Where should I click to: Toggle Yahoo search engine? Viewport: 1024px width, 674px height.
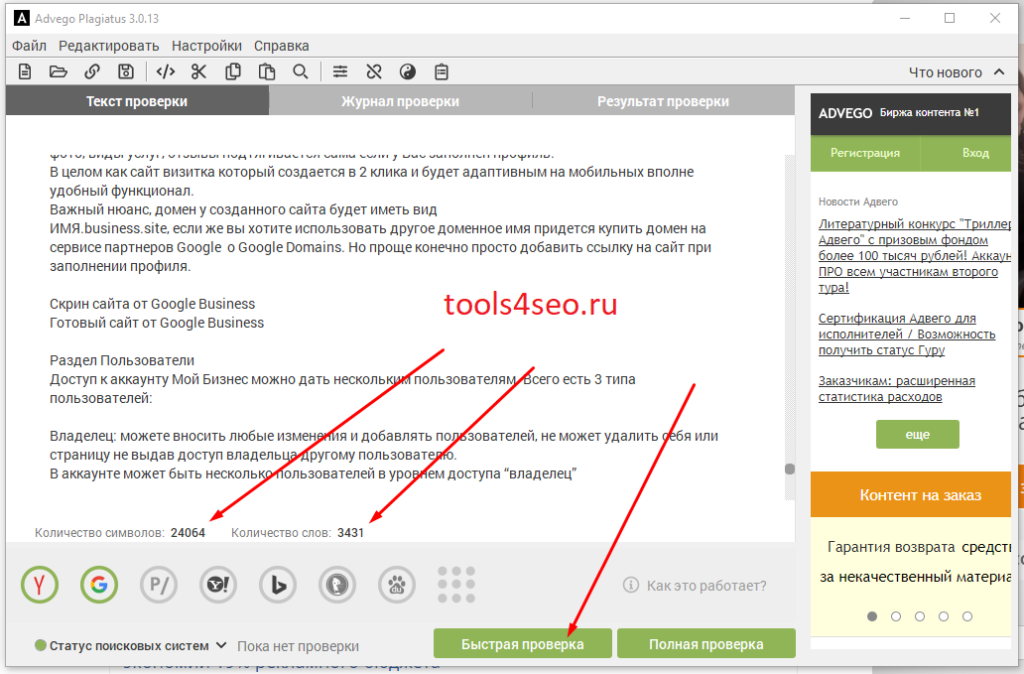tap(218, 585)
